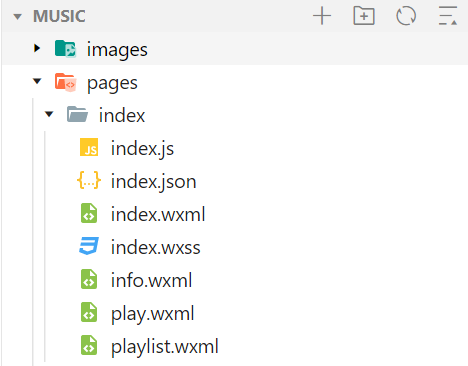Click the green icon beside play.wxml

click(x=89, y=312)
